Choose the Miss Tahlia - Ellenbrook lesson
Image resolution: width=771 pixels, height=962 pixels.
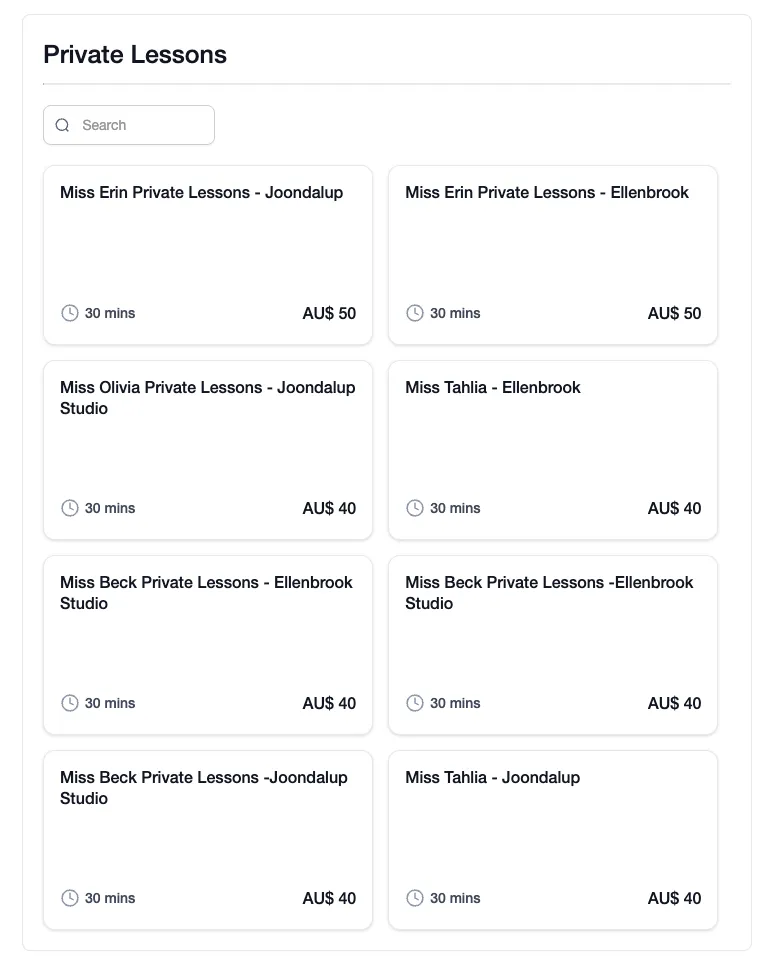493,388
